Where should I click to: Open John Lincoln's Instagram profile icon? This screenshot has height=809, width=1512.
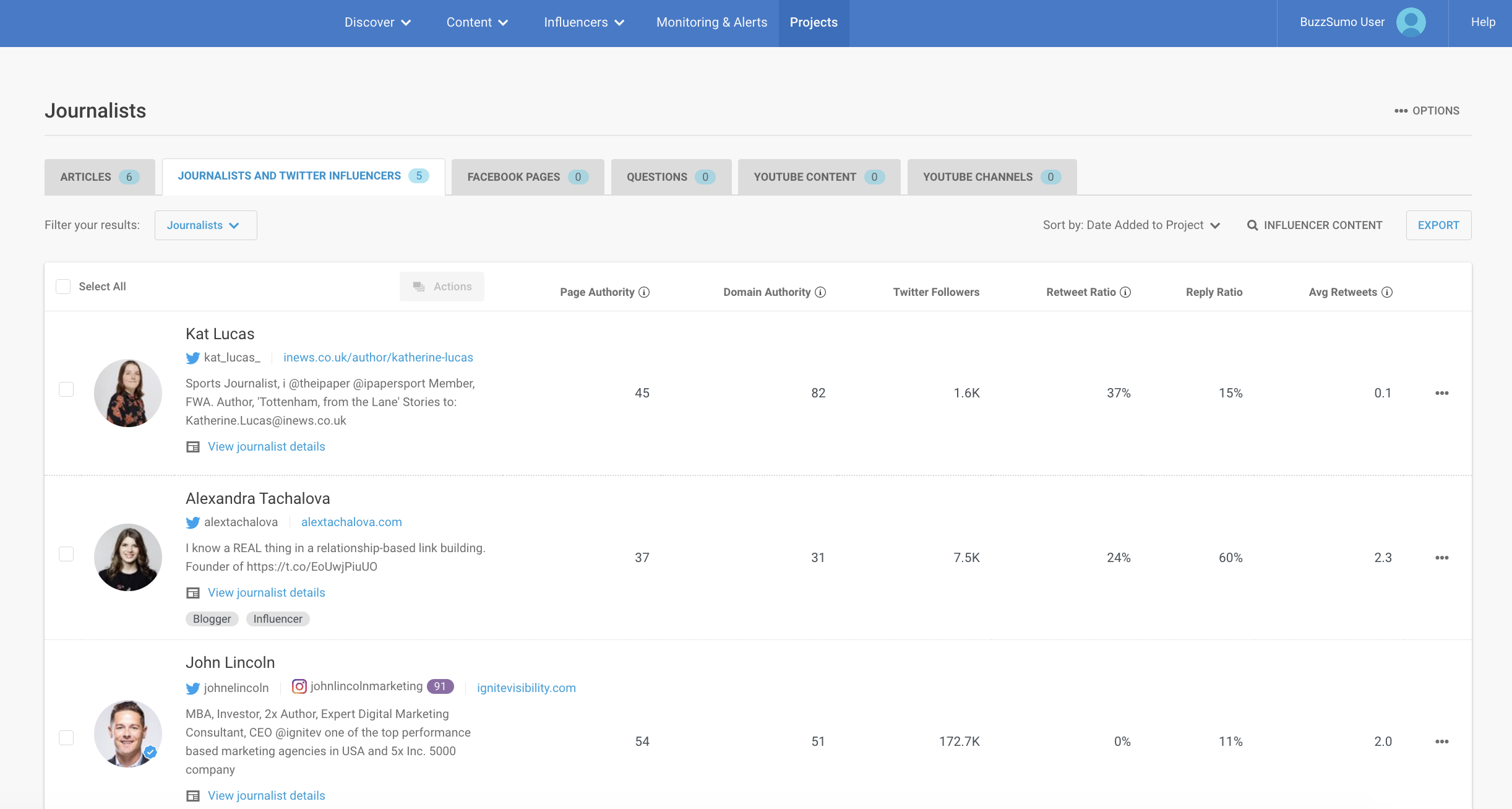click(x=299, y=687)
